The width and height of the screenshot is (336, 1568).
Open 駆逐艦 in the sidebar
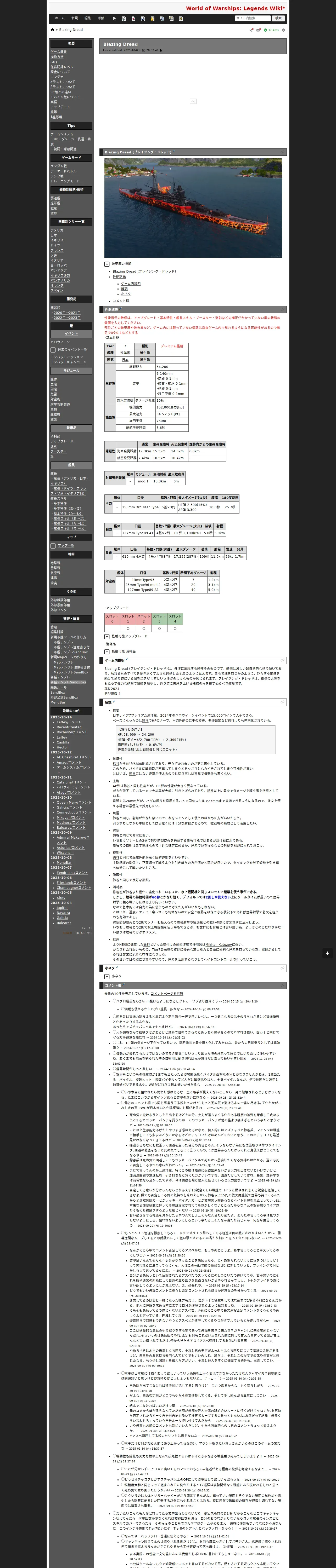pos(55,198)
